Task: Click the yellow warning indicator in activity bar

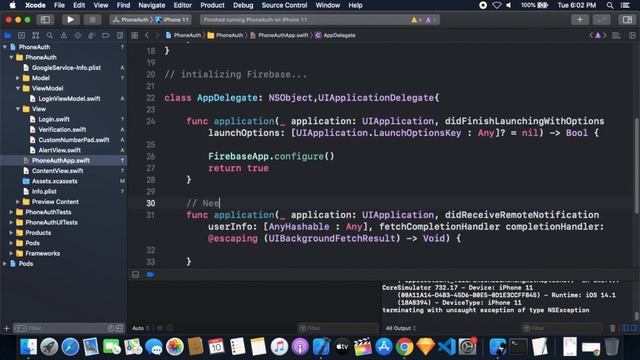Action: (414, 20)
